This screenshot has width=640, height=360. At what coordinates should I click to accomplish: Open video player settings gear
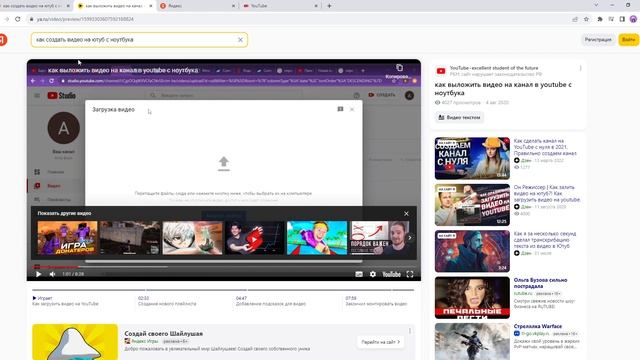click(x=373, y=274)
